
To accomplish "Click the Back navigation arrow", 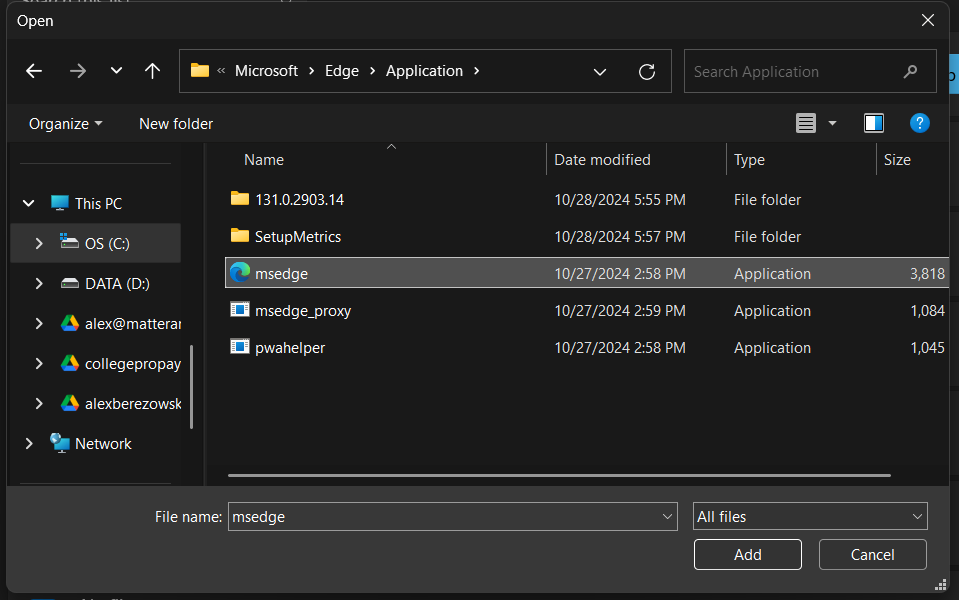I will (x=34, y=71).
